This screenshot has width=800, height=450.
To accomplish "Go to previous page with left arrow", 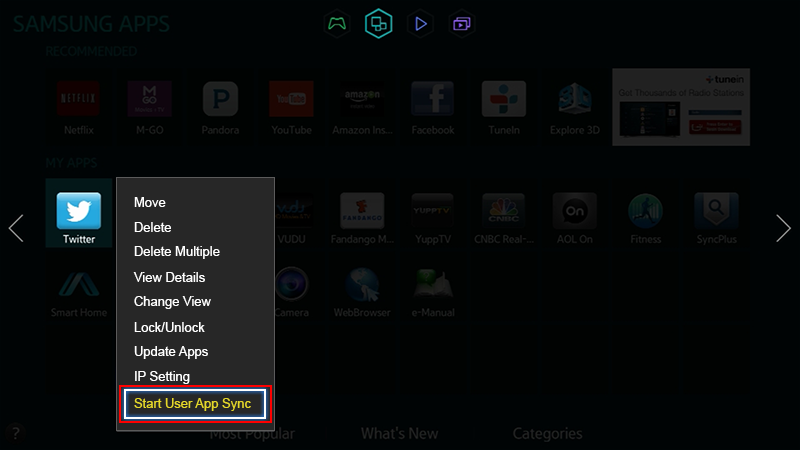I will click(x=16, y=229).
